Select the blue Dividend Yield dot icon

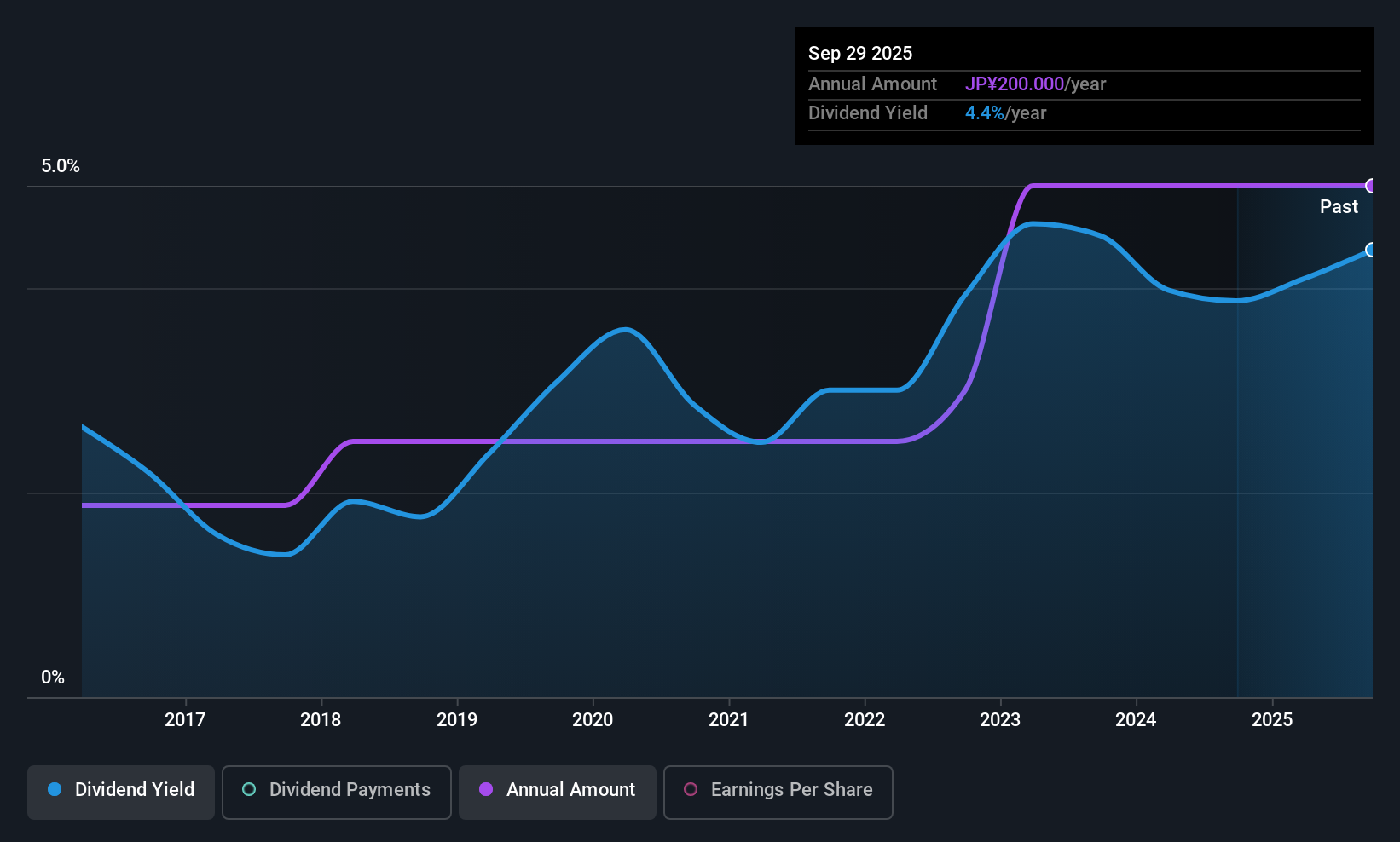coord(54,790)
